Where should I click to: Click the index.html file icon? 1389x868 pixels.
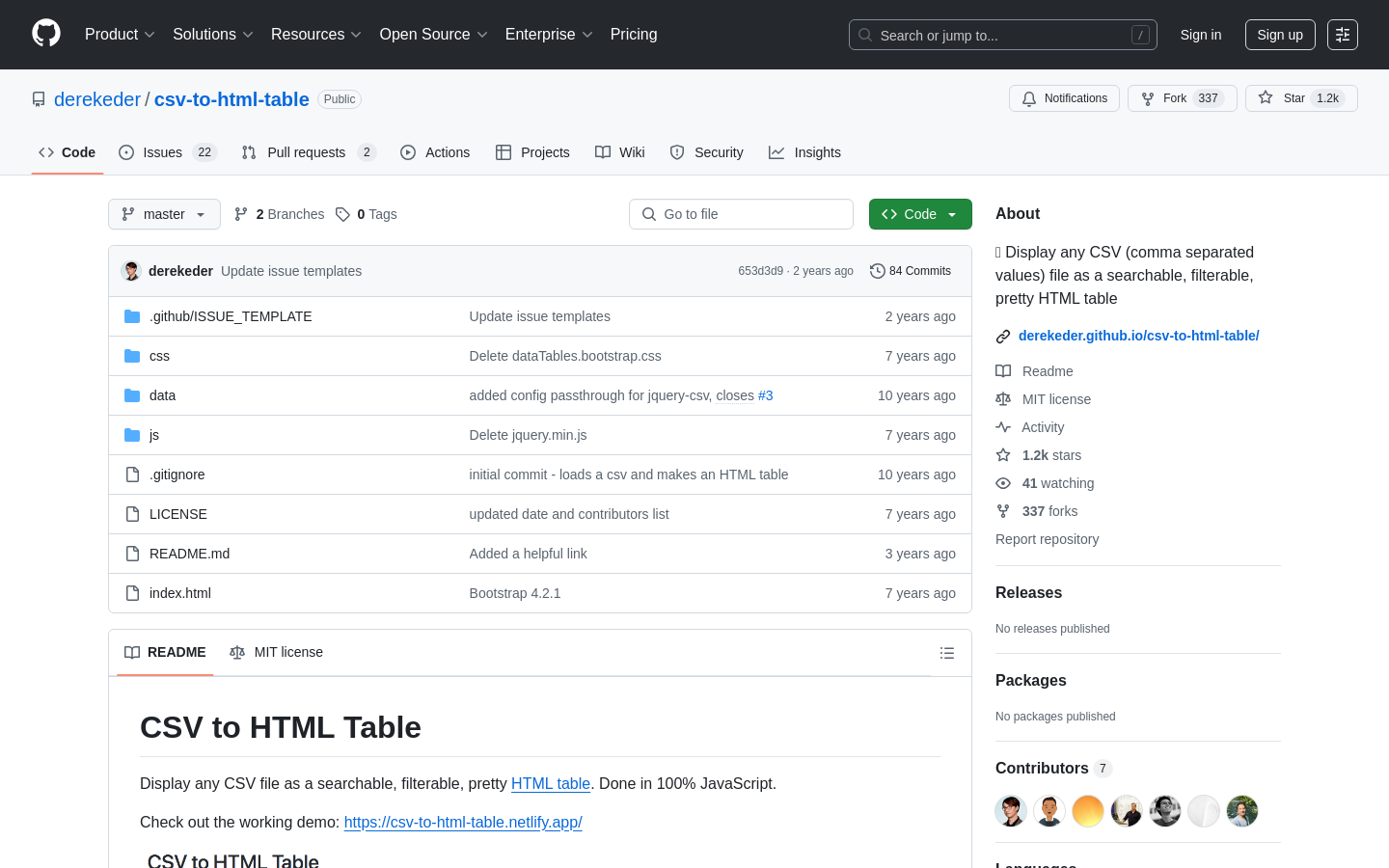point(132,593)
